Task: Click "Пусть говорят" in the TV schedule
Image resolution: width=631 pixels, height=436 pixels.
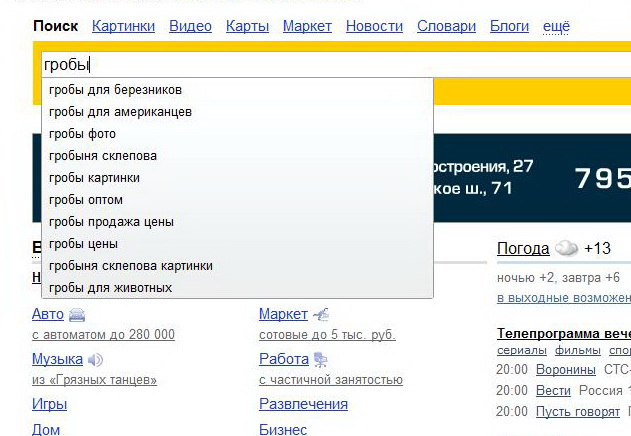Action: pos(580,412)
